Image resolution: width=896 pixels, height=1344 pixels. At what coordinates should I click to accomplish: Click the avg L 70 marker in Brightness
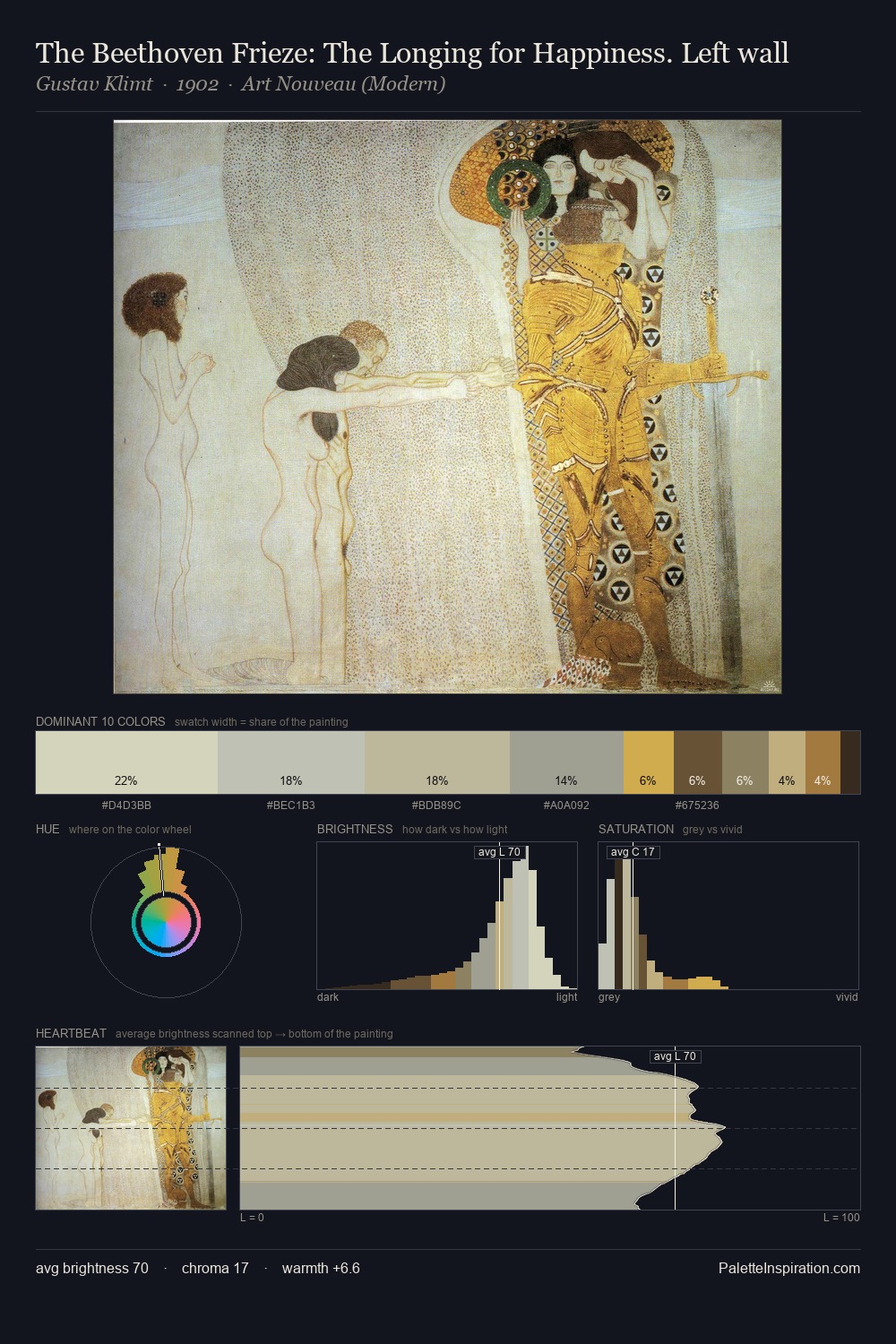499,852
